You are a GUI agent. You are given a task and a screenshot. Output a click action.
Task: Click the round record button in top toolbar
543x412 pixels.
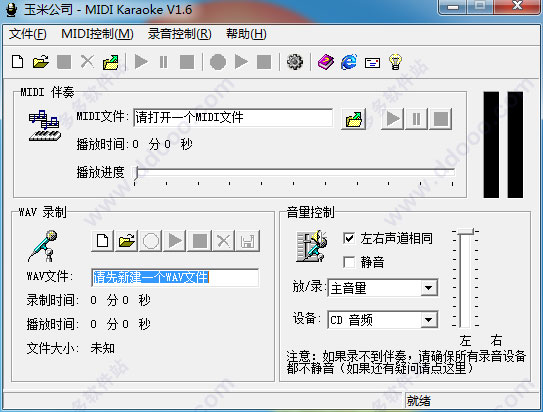(x=218, y=62)
